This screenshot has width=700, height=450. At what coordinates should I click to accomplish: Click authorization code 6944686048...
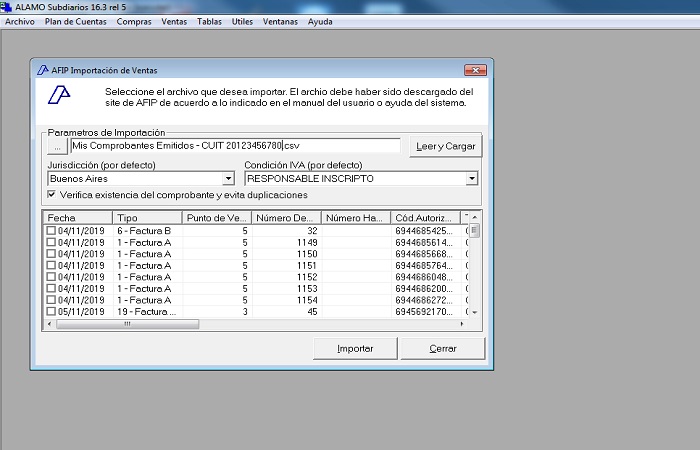click(424, 277)
